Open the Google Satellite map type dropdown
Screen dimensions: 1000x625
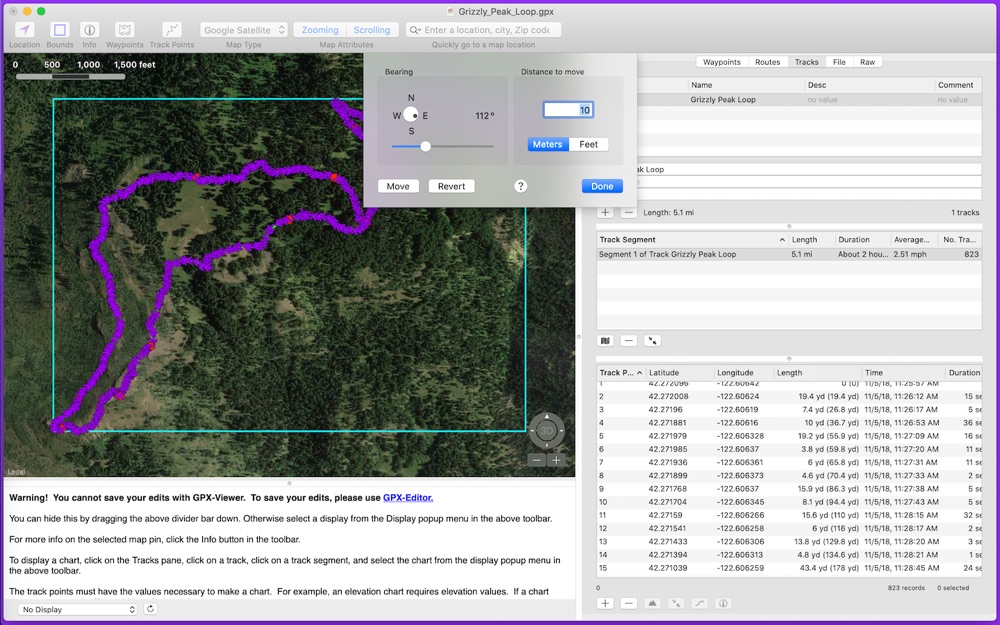coord(245,30)
